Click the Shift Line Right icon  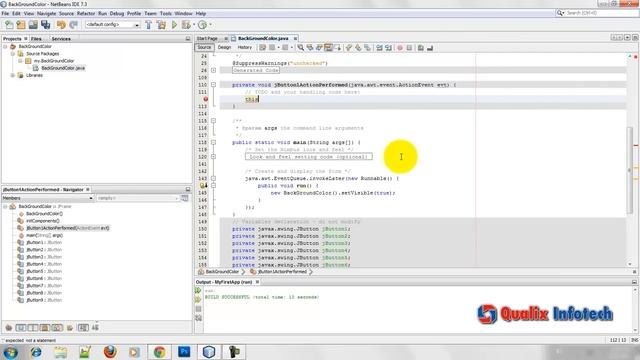coord(388,48)
